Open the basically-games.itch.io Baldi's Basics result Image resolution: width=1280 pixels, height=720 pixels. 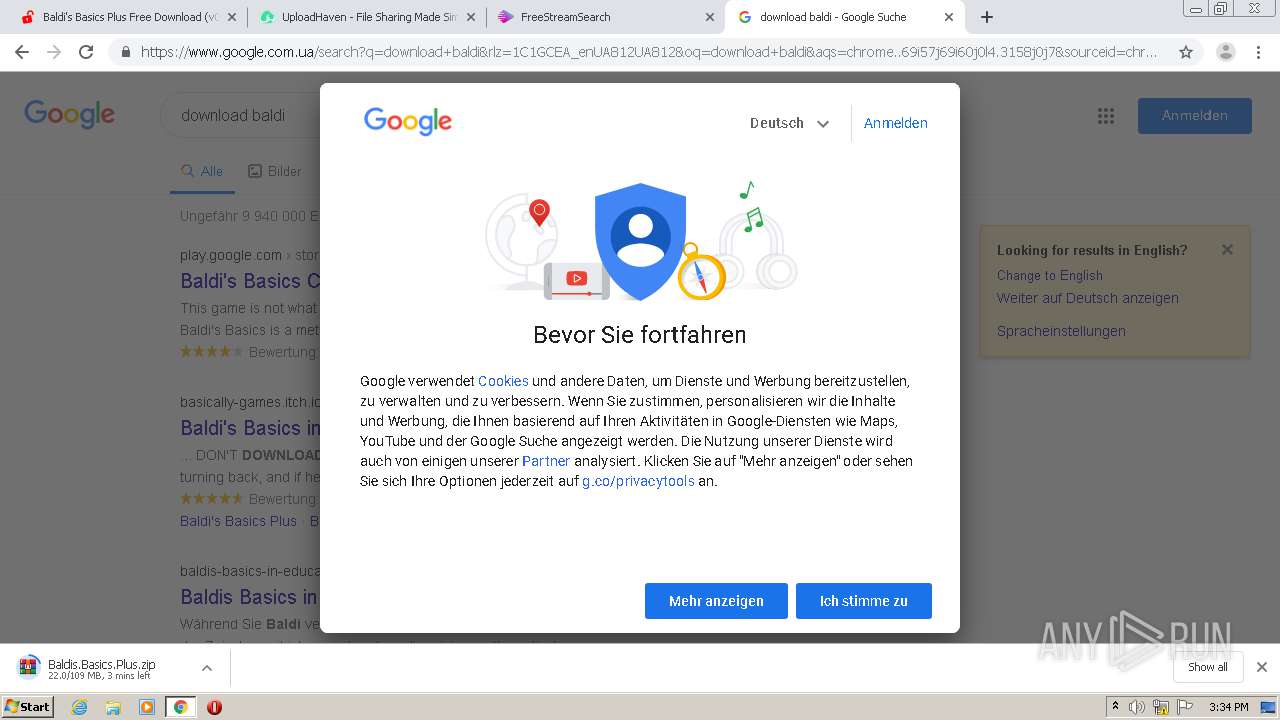pyautogui.click(x=250, y=428)
